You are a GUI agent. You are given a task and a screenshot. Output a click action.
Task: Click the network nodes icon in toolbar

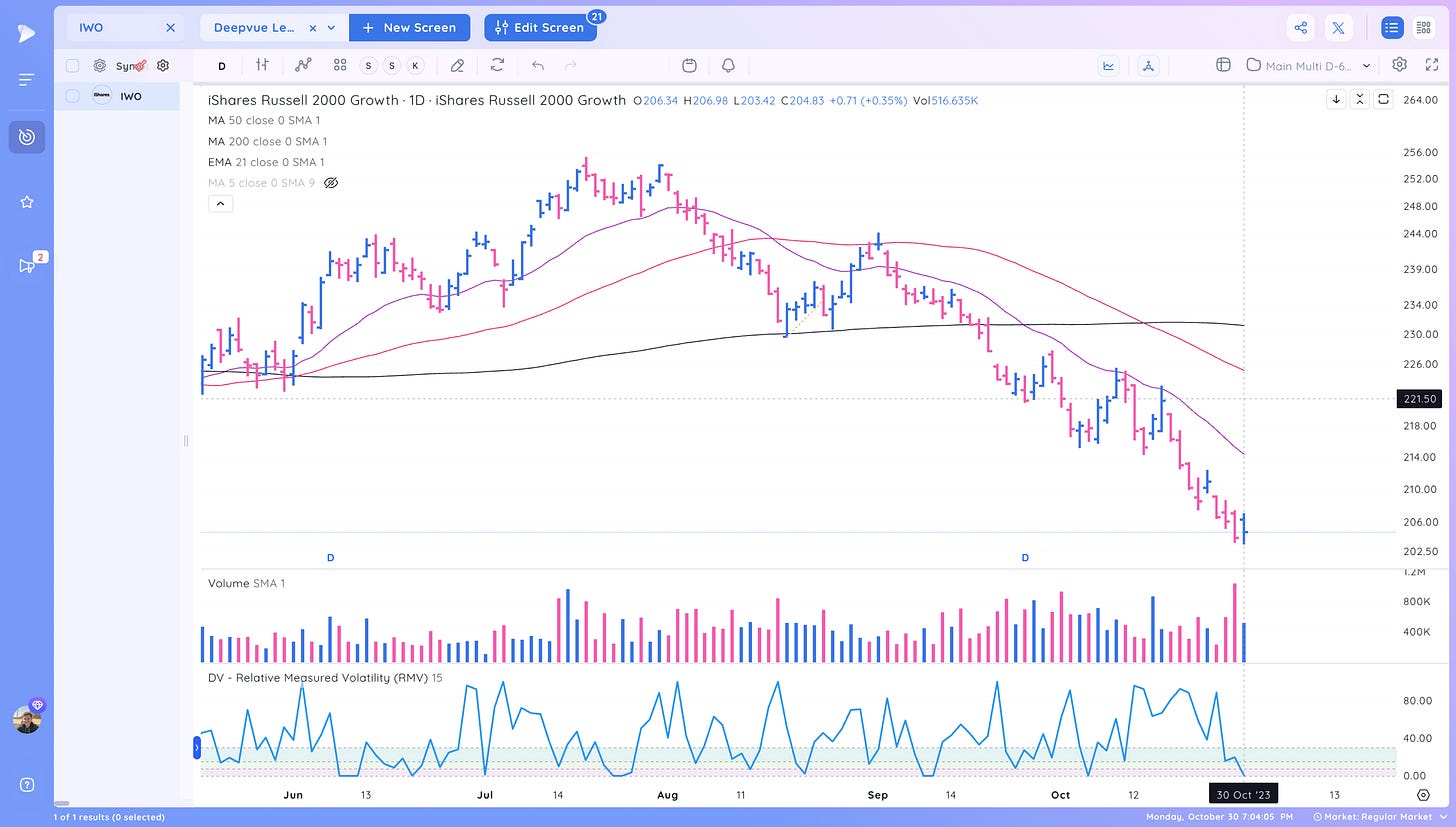click(x=1148, y=66)
